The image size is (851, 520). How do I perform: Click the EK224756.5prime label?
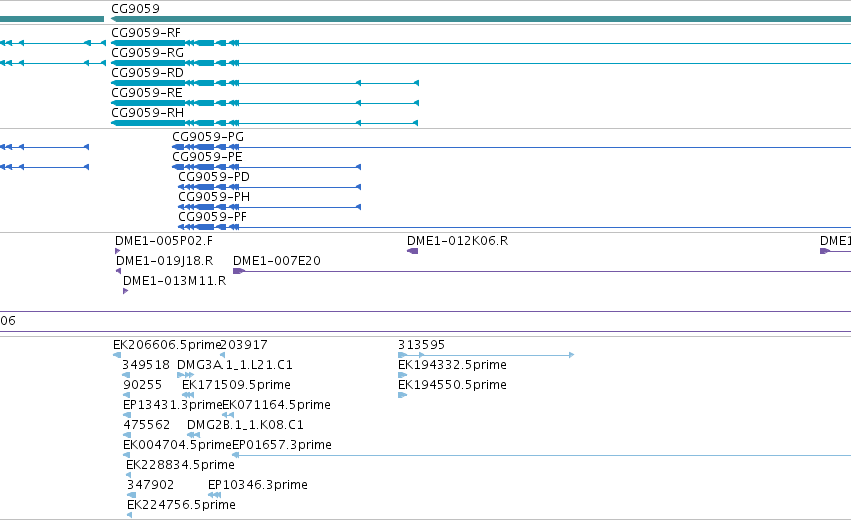click(x=181, y=505)
